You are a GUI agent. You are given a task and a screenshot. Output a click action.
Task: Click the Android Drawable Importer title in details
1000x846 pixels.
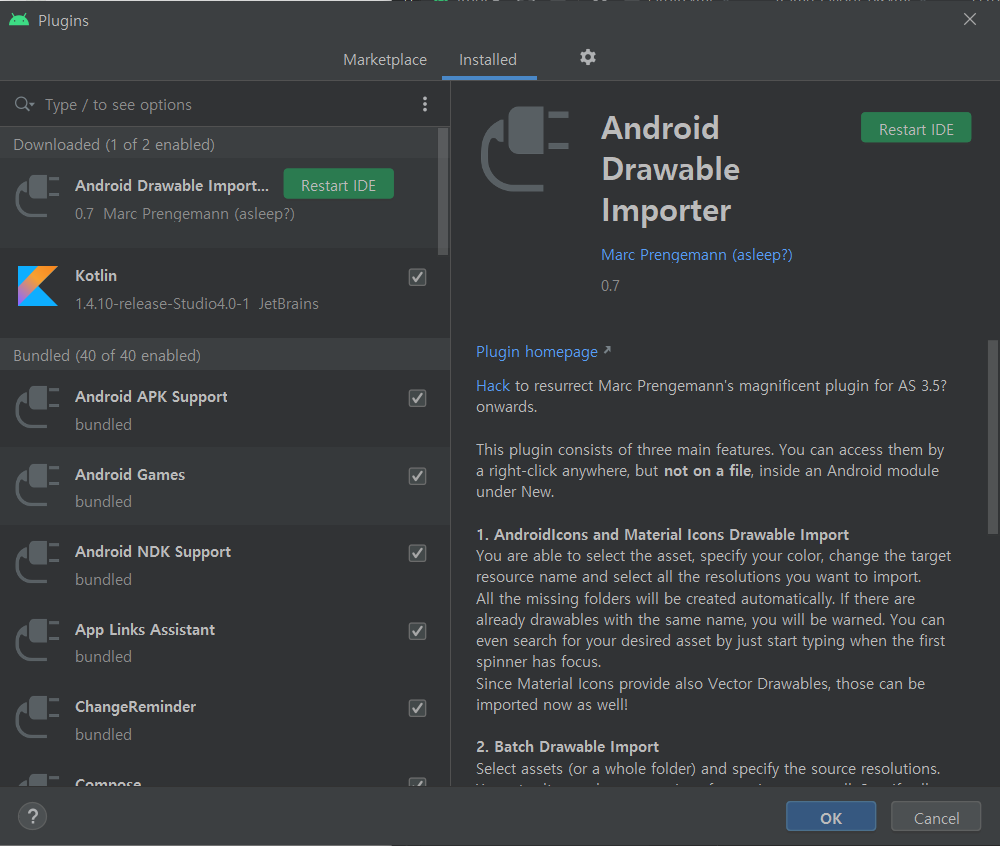point(670,170)
